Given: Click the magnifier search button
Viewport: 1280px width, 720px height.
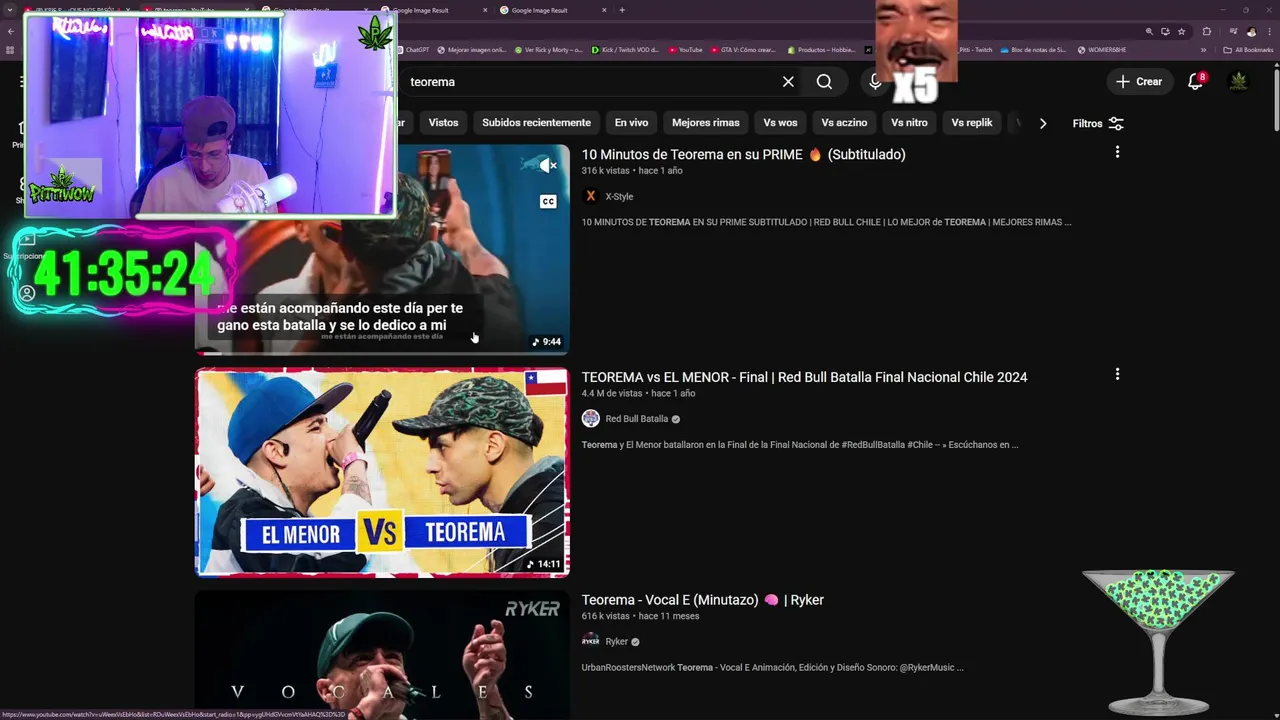Looking at the screenshot, I should click(824, 82).
